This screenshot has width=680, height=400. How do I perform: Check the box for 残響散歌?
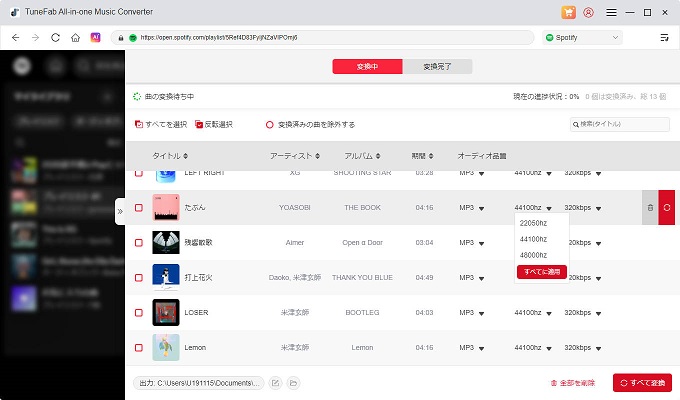click(139, 243)
